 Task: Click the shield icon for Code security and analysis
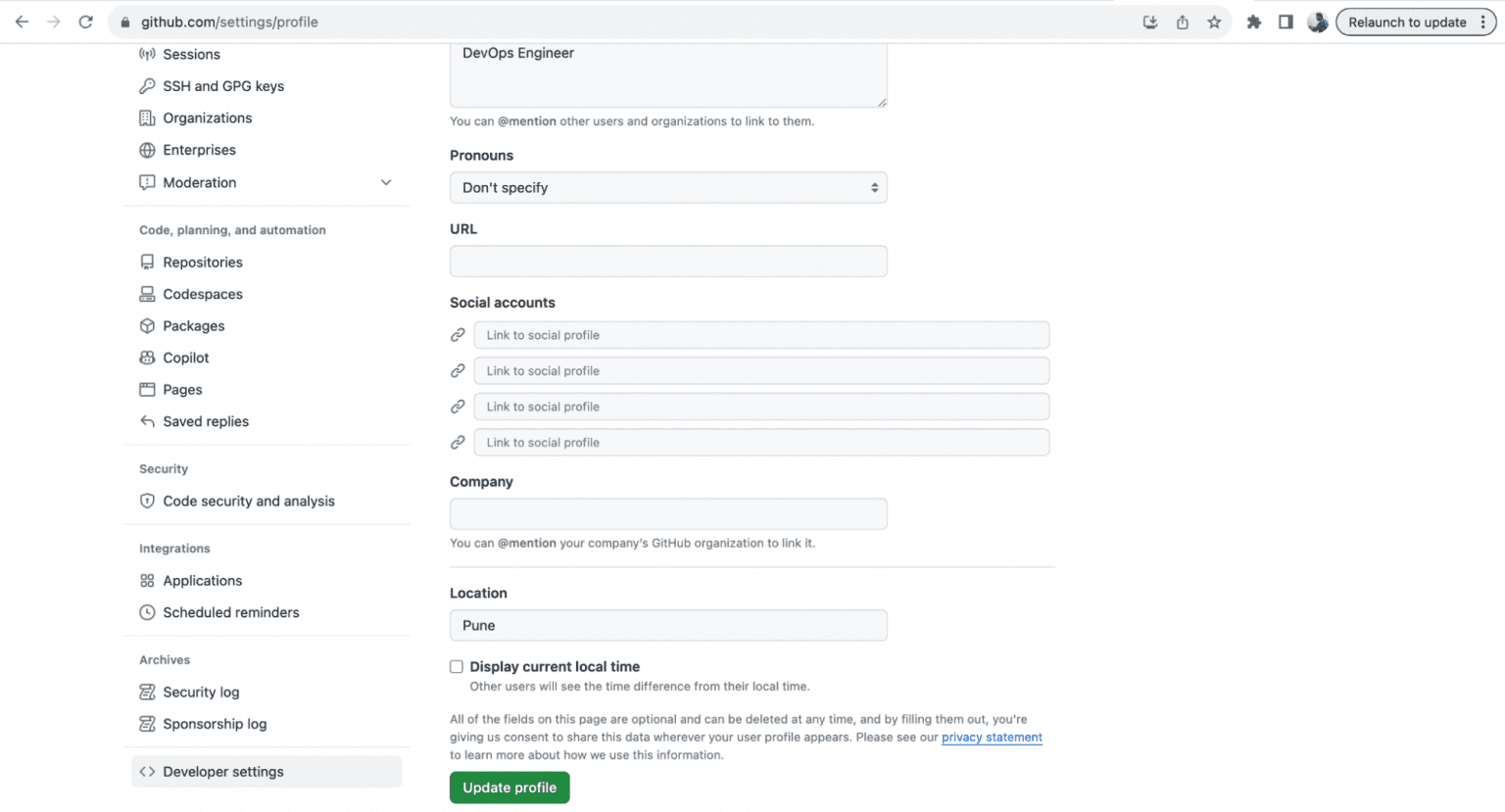click(x=147, y=501)
